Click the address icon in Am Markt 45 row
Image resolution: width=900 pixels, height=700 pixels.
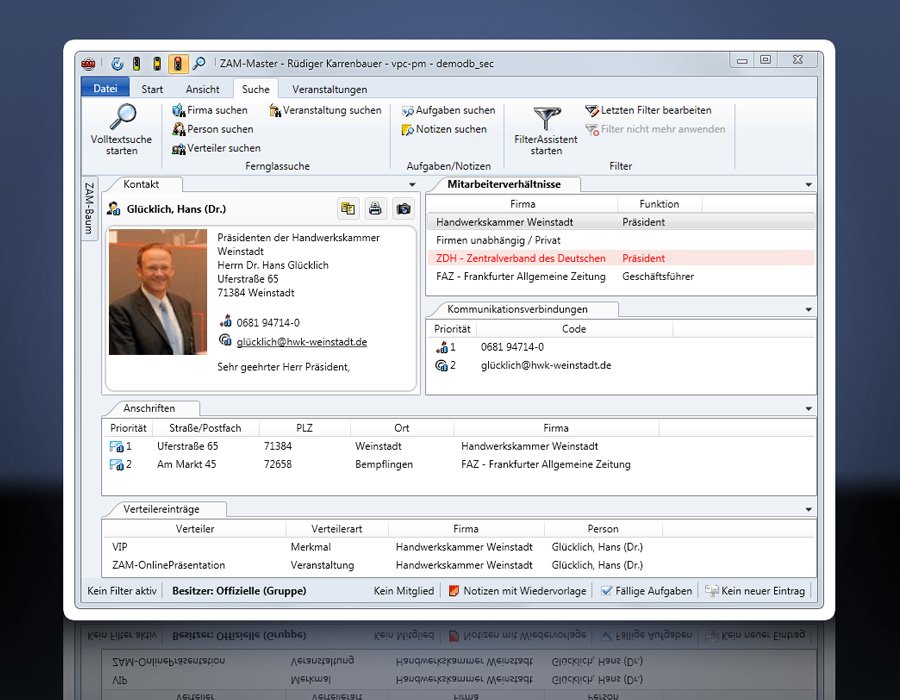pyautogui.click(x=117, y=465)
